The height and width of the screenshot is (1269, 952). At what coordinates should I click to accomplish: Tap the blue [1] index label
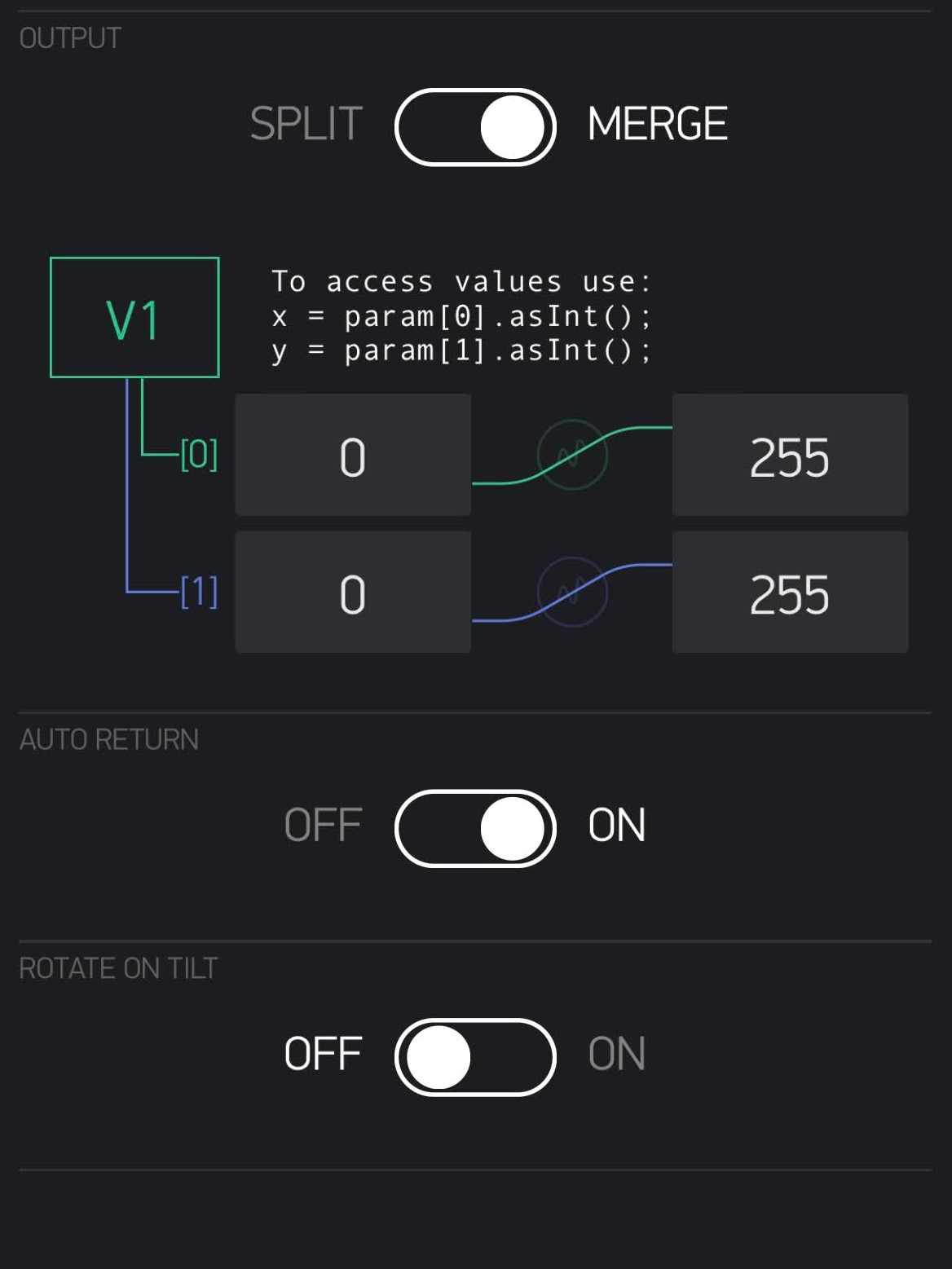(x=199, y=592)
